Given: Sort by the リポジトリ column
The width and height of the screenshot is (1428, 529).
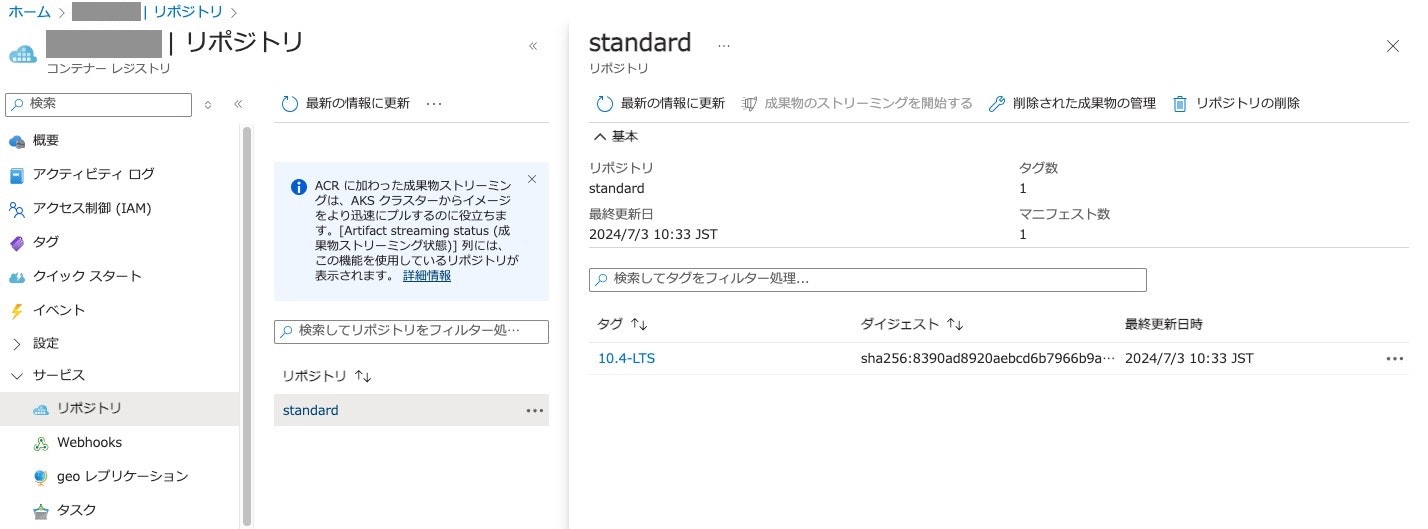Looking at the screenshot, I should click(x=327, y=376).
